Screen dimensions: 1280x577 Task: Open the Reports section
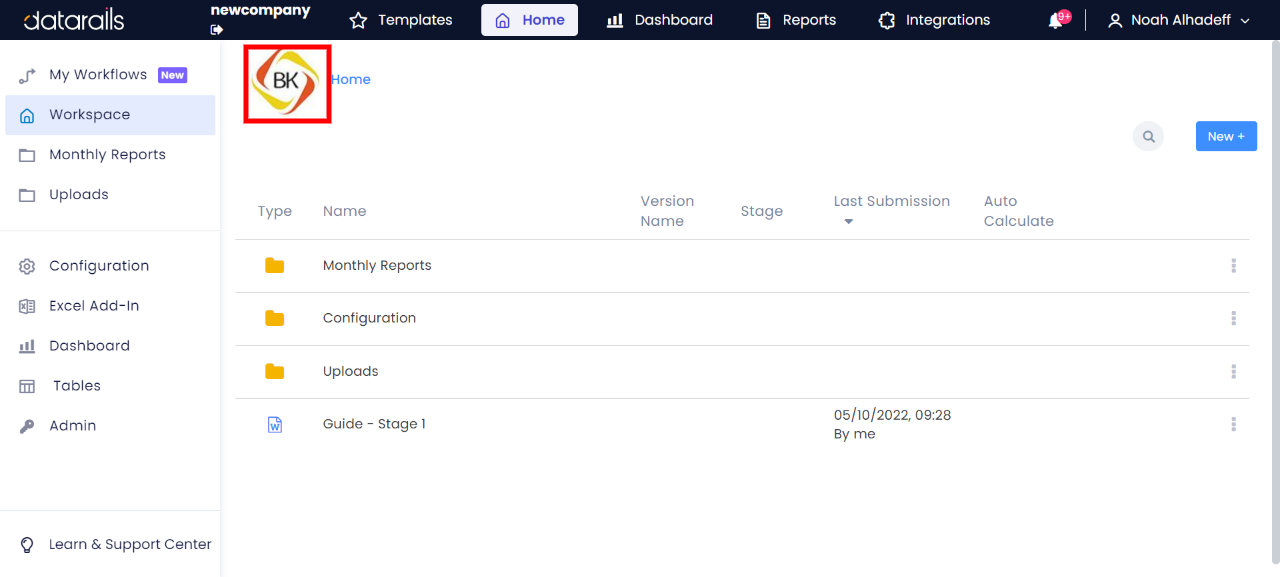[x=795, y=19]
